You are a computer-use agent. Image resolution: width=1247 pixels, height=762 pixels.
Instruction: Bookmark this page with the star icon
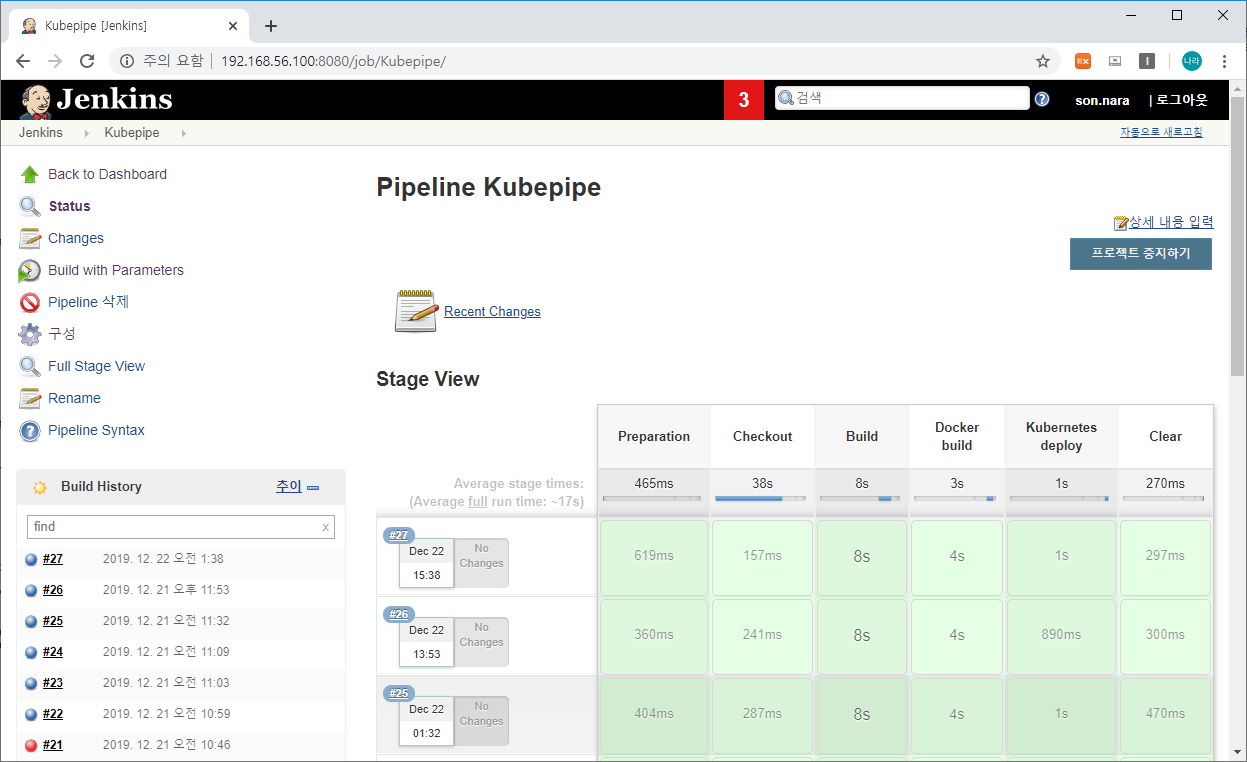[x=1043, y=61]
